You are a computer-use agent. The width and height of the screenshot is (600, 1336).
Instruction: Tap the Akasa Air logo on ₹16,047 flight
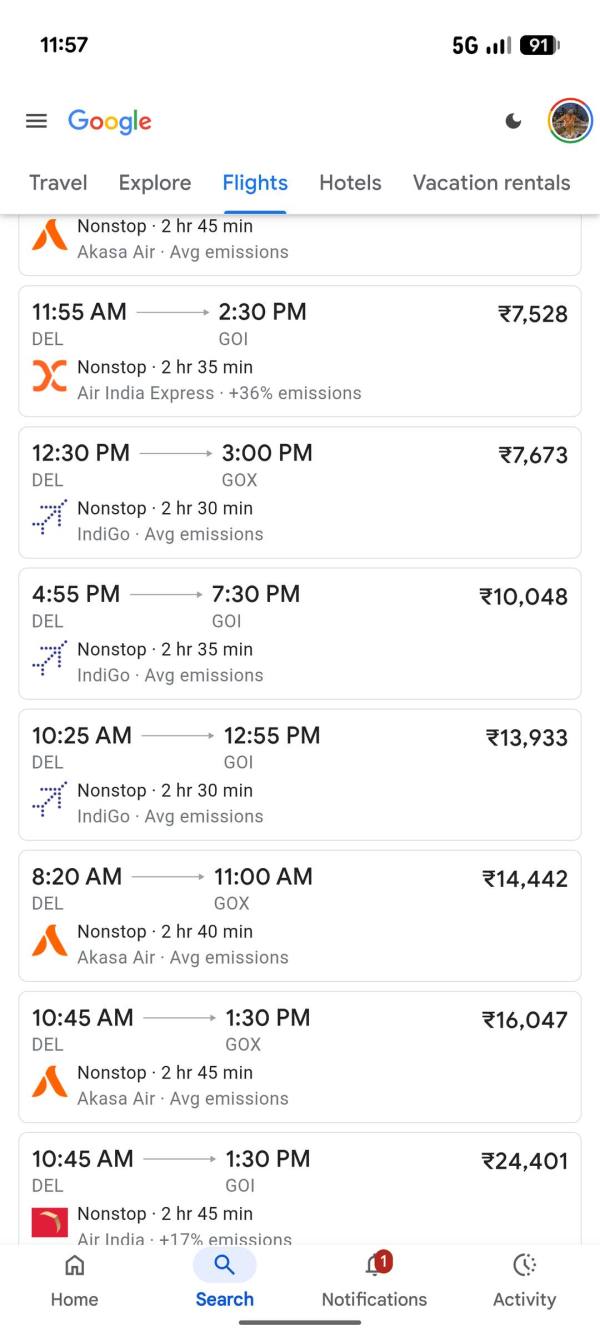(x=50, y=1084)
